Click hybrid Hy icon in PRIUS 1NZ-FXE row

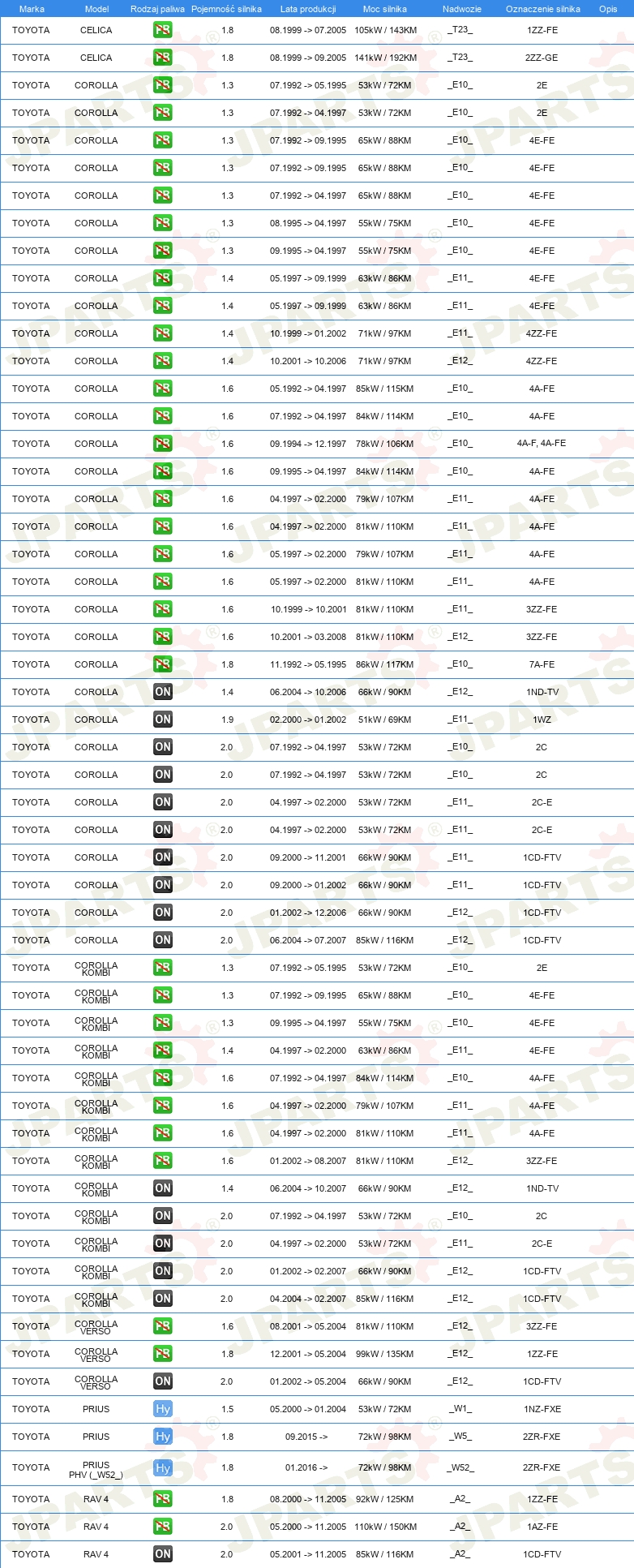163,1409
